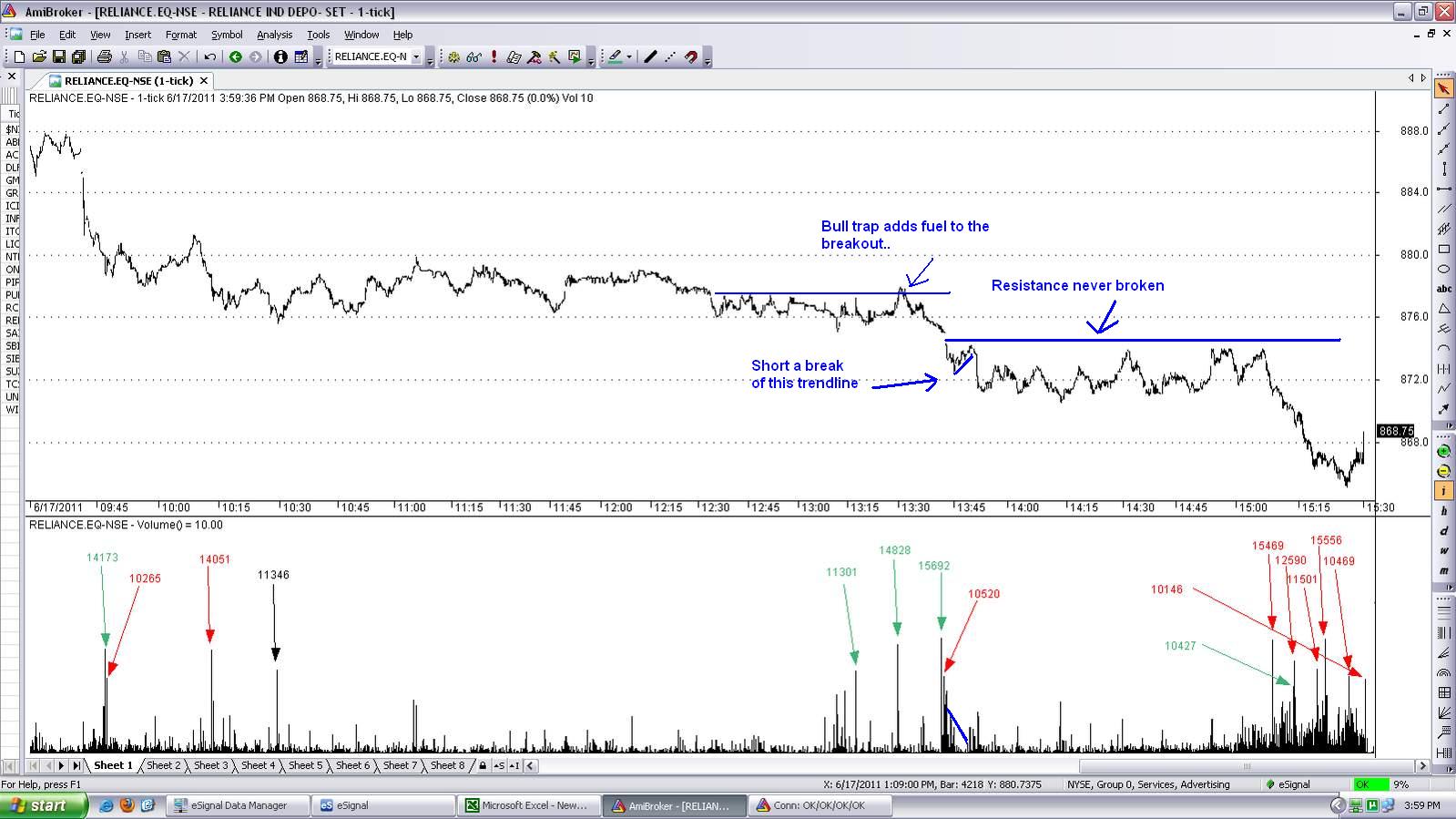The height and width of the screenshot is (819, 1456).
Task: Toggle the yellow circle button in right toolbar
Action: tap(1443, 472)
